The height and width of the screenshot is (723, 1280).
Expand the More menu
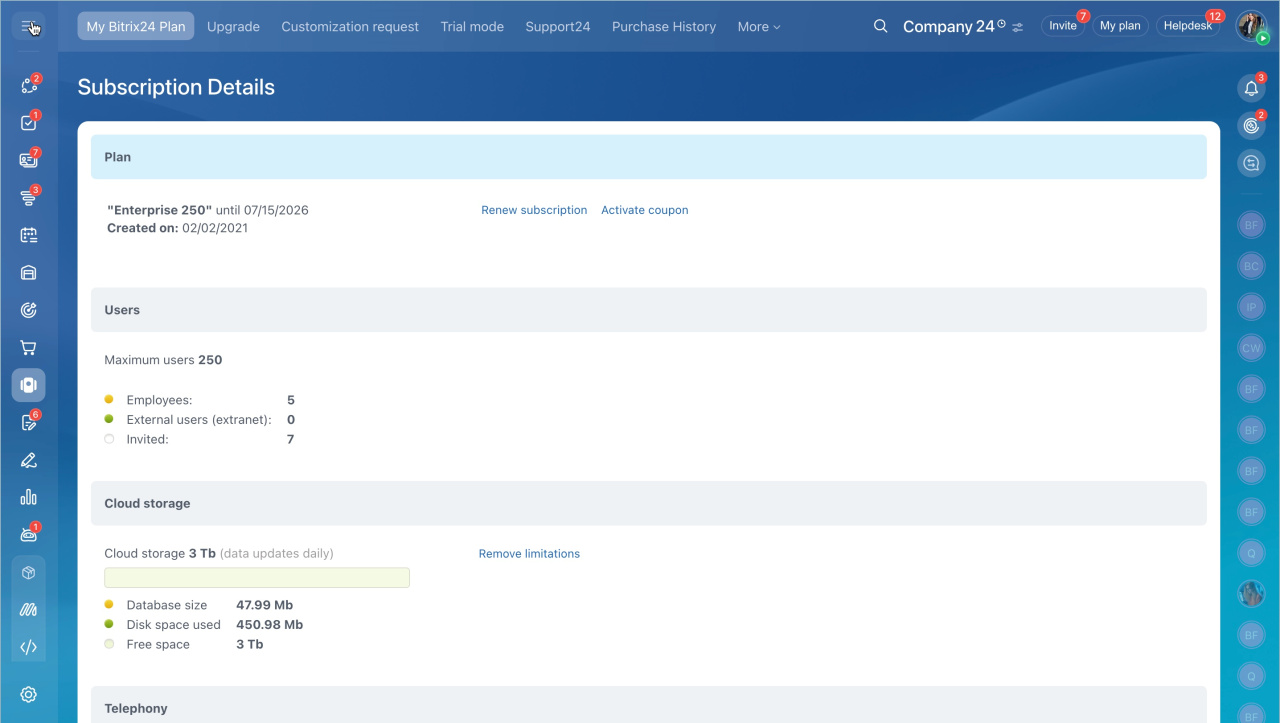click(x=759, y=27)
